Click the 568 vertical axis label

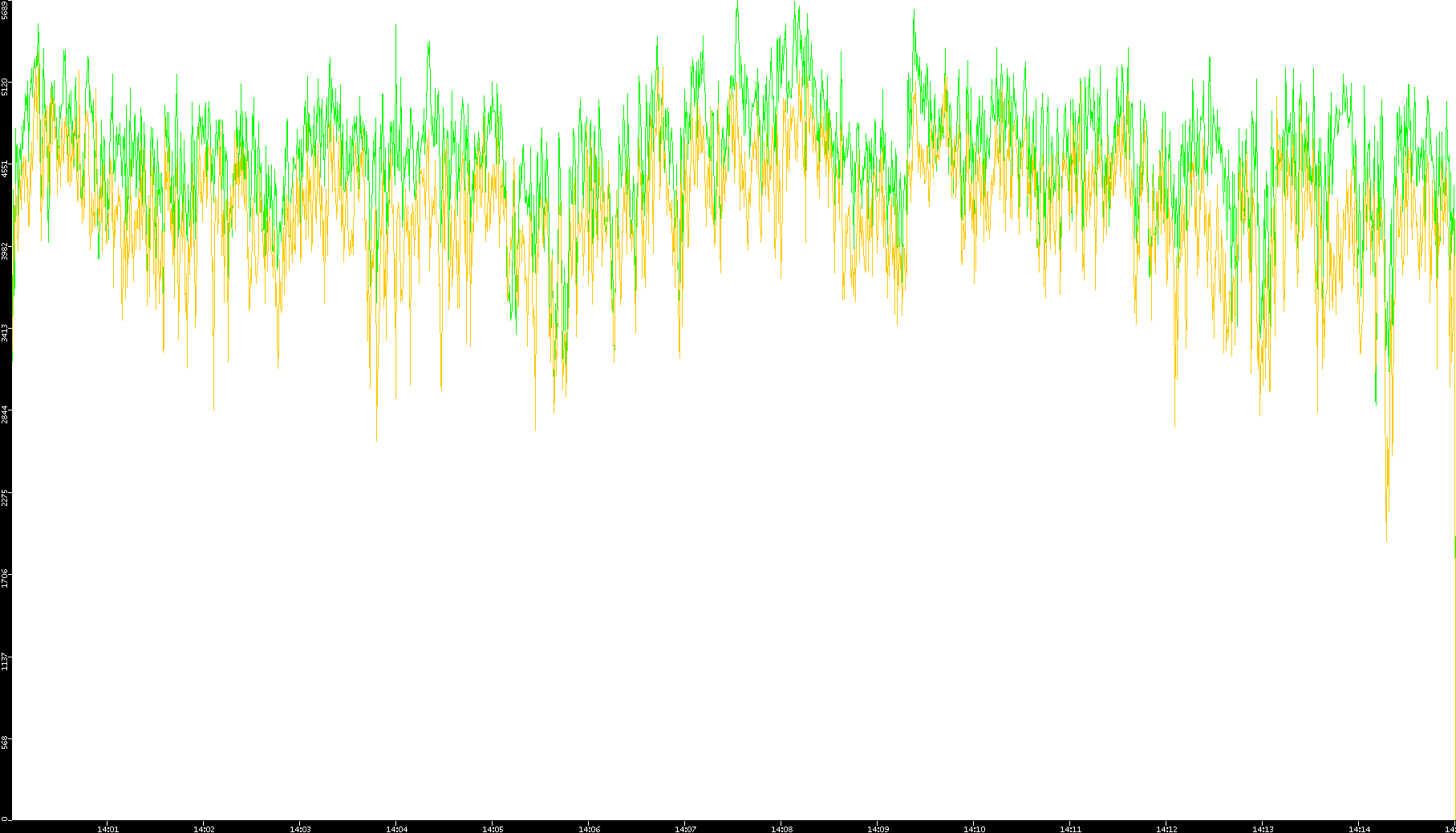click(x=5, y=742)
